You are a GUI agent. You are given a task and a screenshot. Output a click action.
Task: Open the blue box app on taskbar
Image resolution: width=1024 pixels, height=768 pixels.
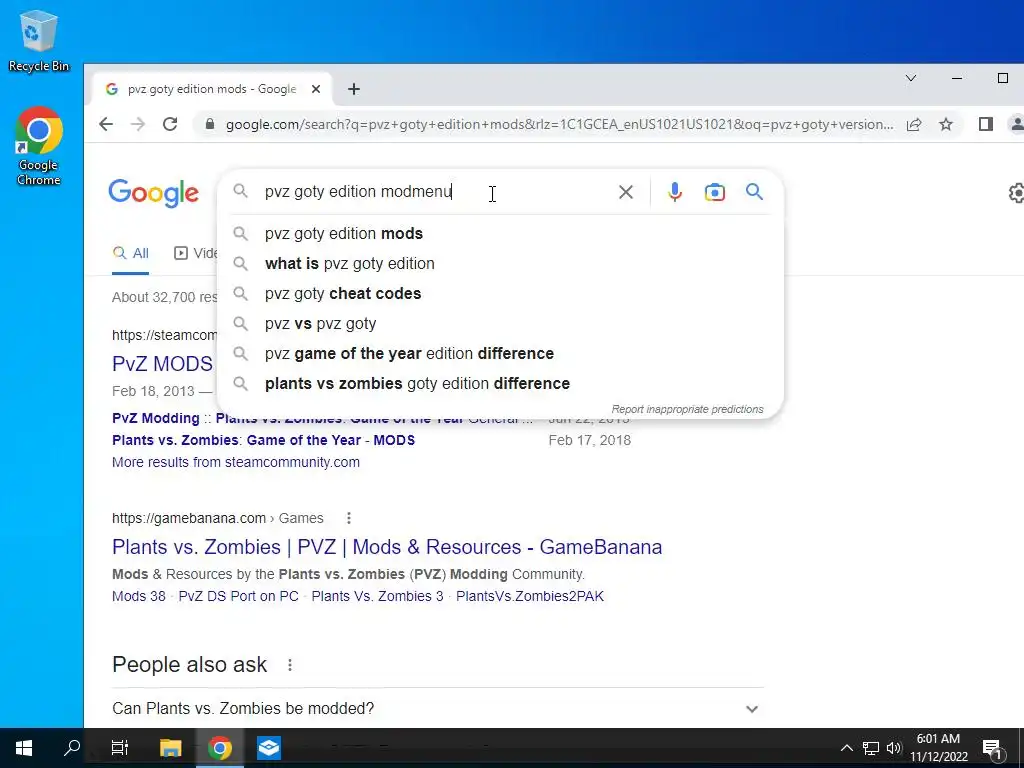pos(268,748)
